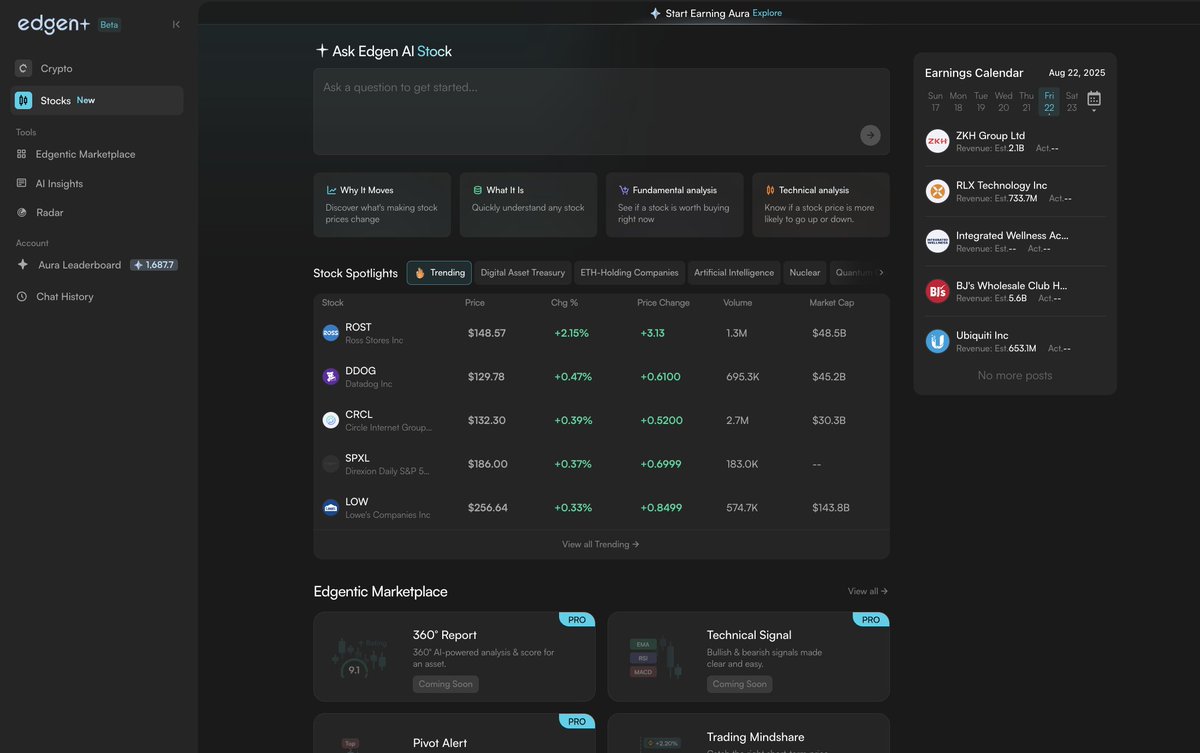Click the CRCL price $132.30
This screenshot has width=1200, height=753.
click(x=487, y=421)
